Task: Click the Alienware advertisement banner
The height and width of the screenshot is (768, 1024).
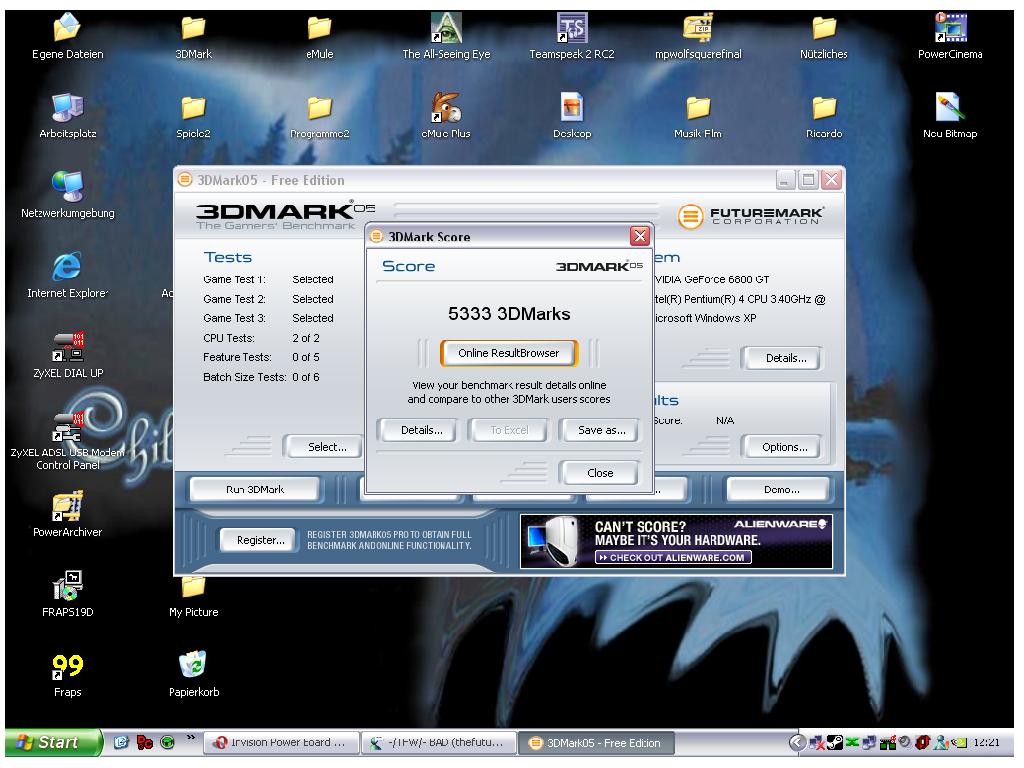Action: coord(676,541)
